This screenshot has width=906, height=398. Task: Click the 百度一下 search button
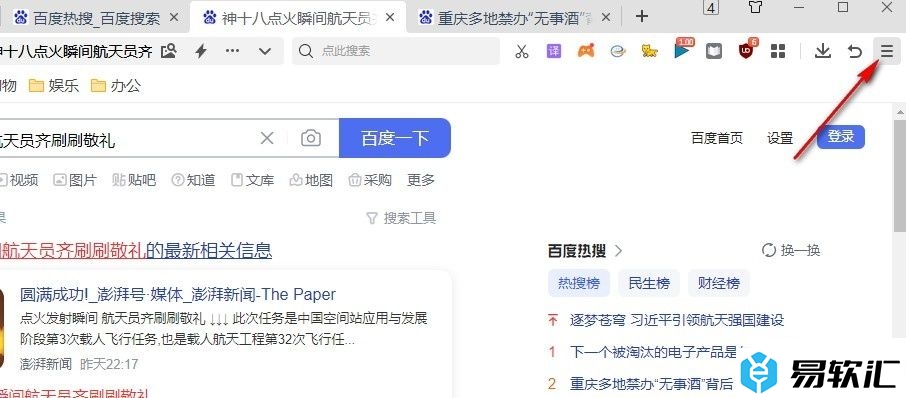point(395,138)
